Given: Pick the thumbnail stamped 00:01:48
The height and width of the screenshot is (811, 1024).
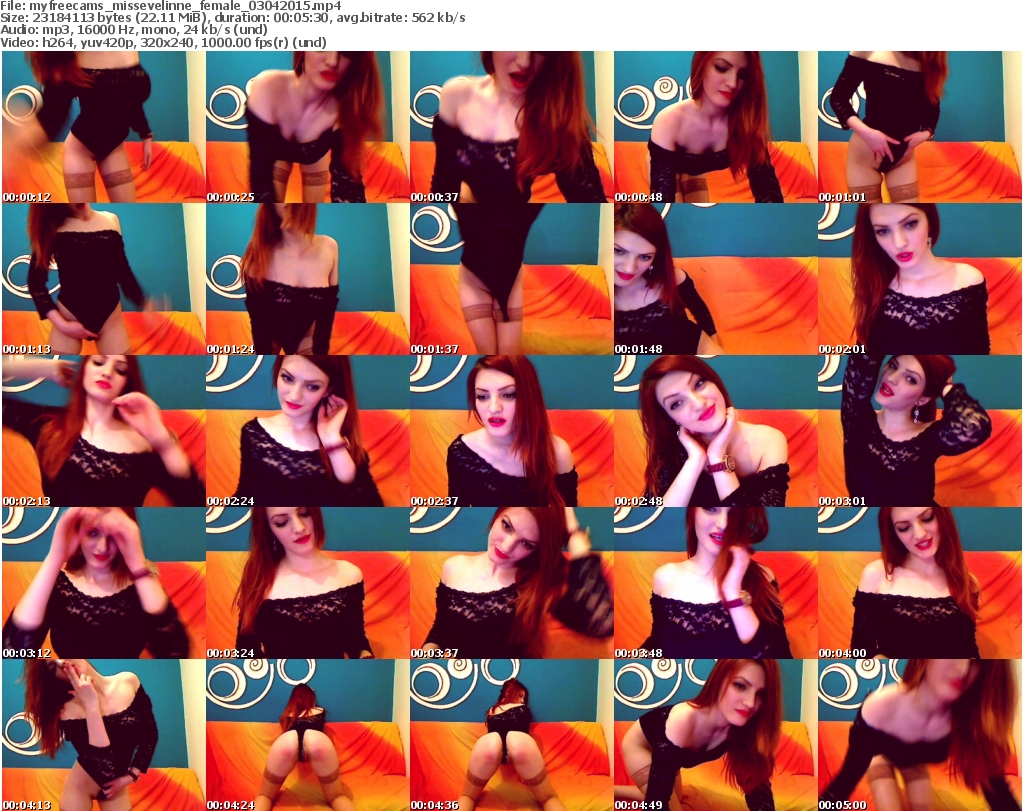Looking at the screenshot, I should 715,279.
